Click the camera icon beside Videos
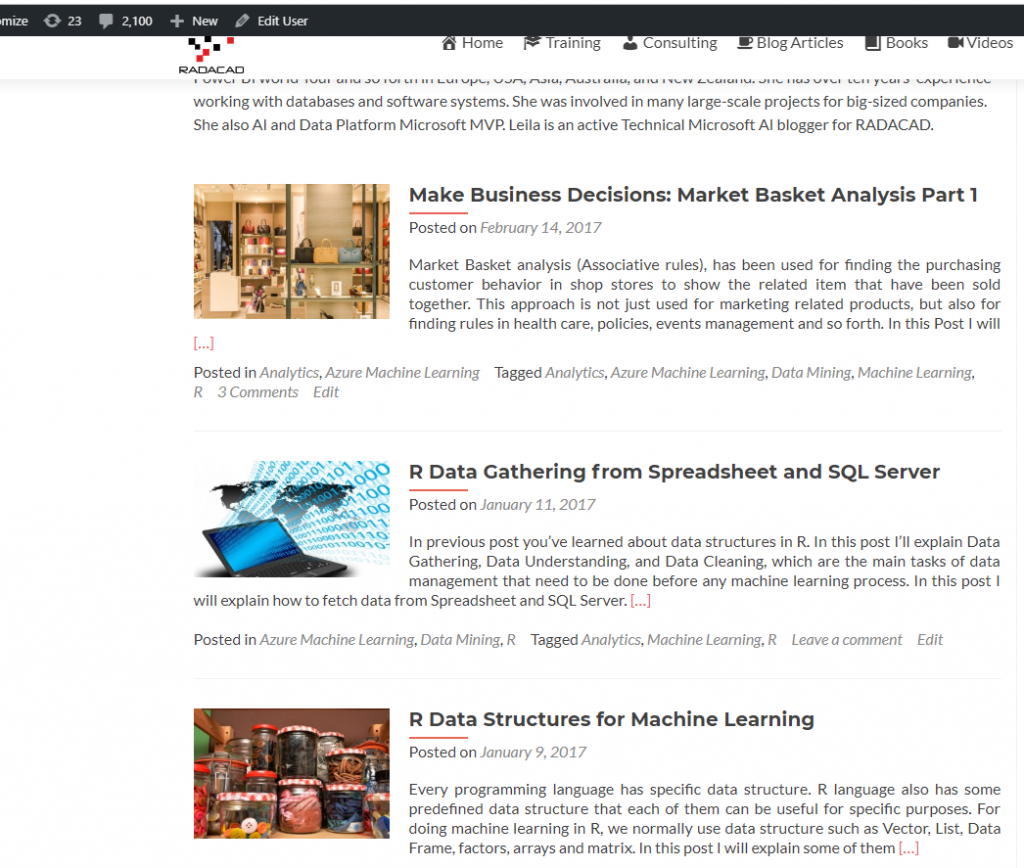The image size is (1024, 868). click(x=955, y=43)
